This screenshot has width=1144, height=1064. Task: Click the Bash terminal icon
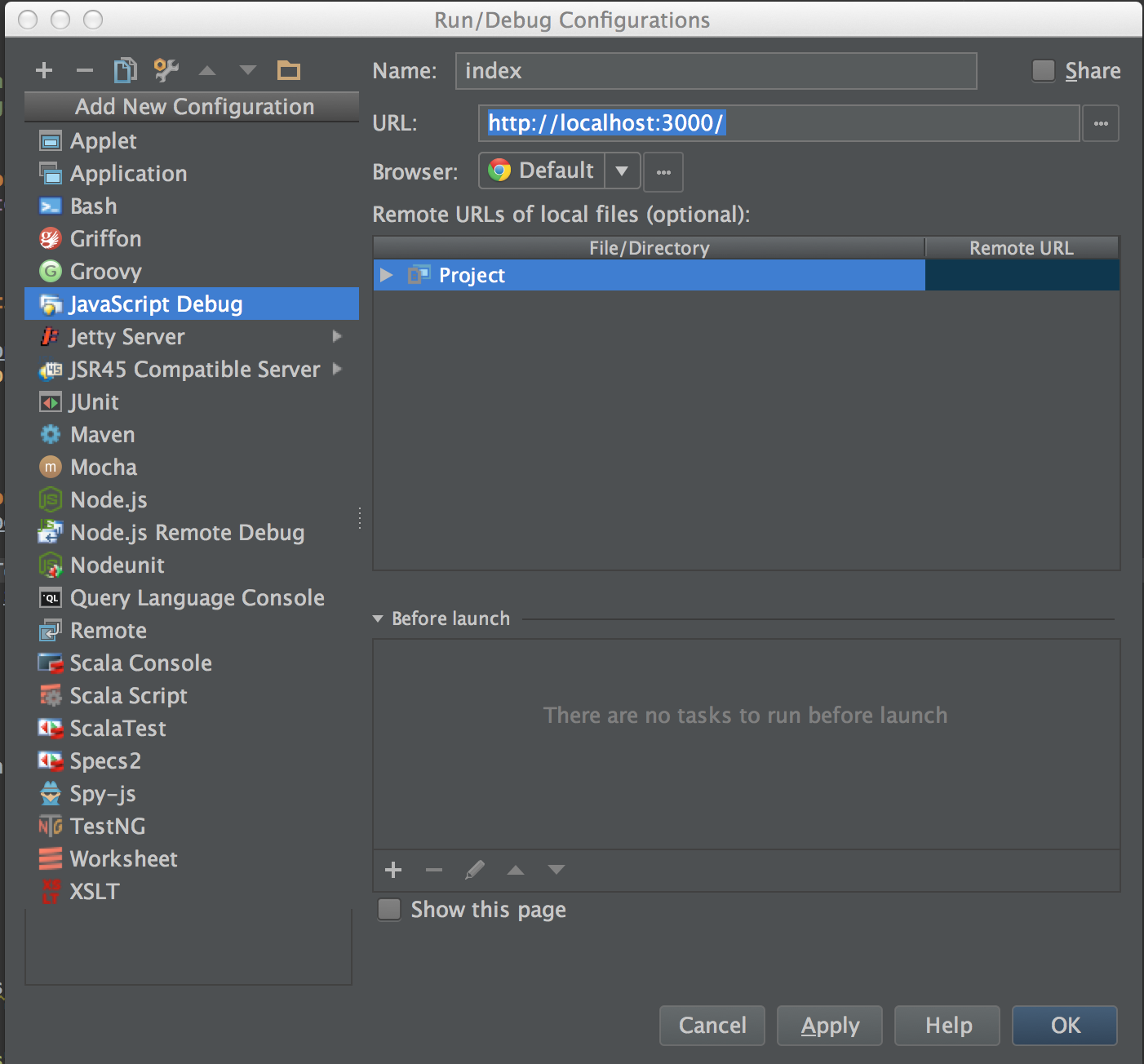(x=51, y=206)
